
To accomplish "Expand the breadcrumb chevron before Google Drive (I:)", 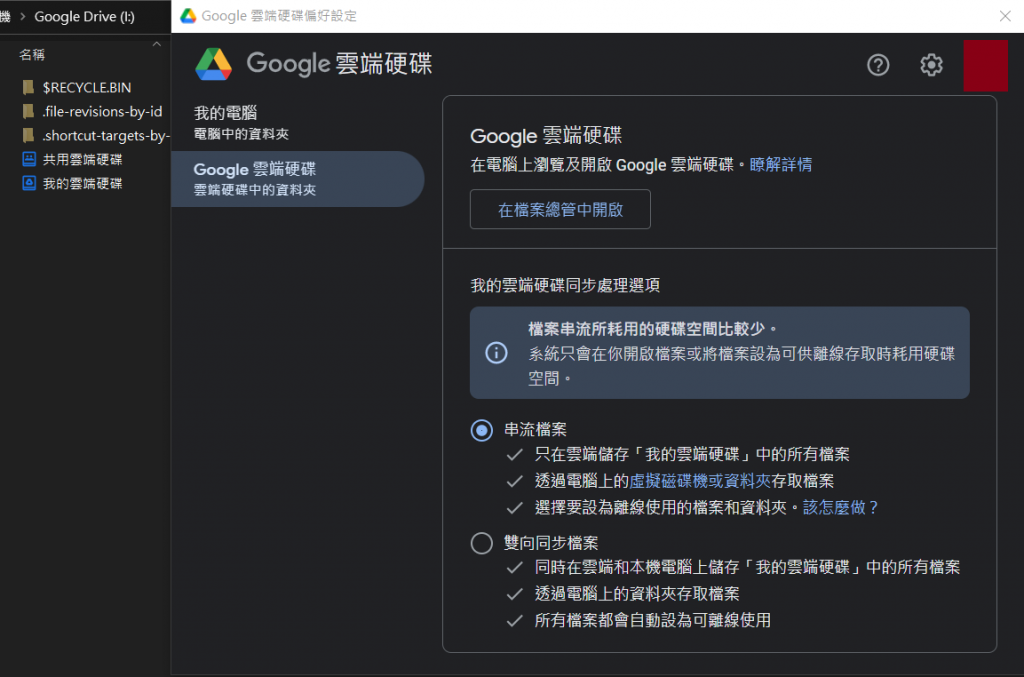I will [x=22, y=16].
